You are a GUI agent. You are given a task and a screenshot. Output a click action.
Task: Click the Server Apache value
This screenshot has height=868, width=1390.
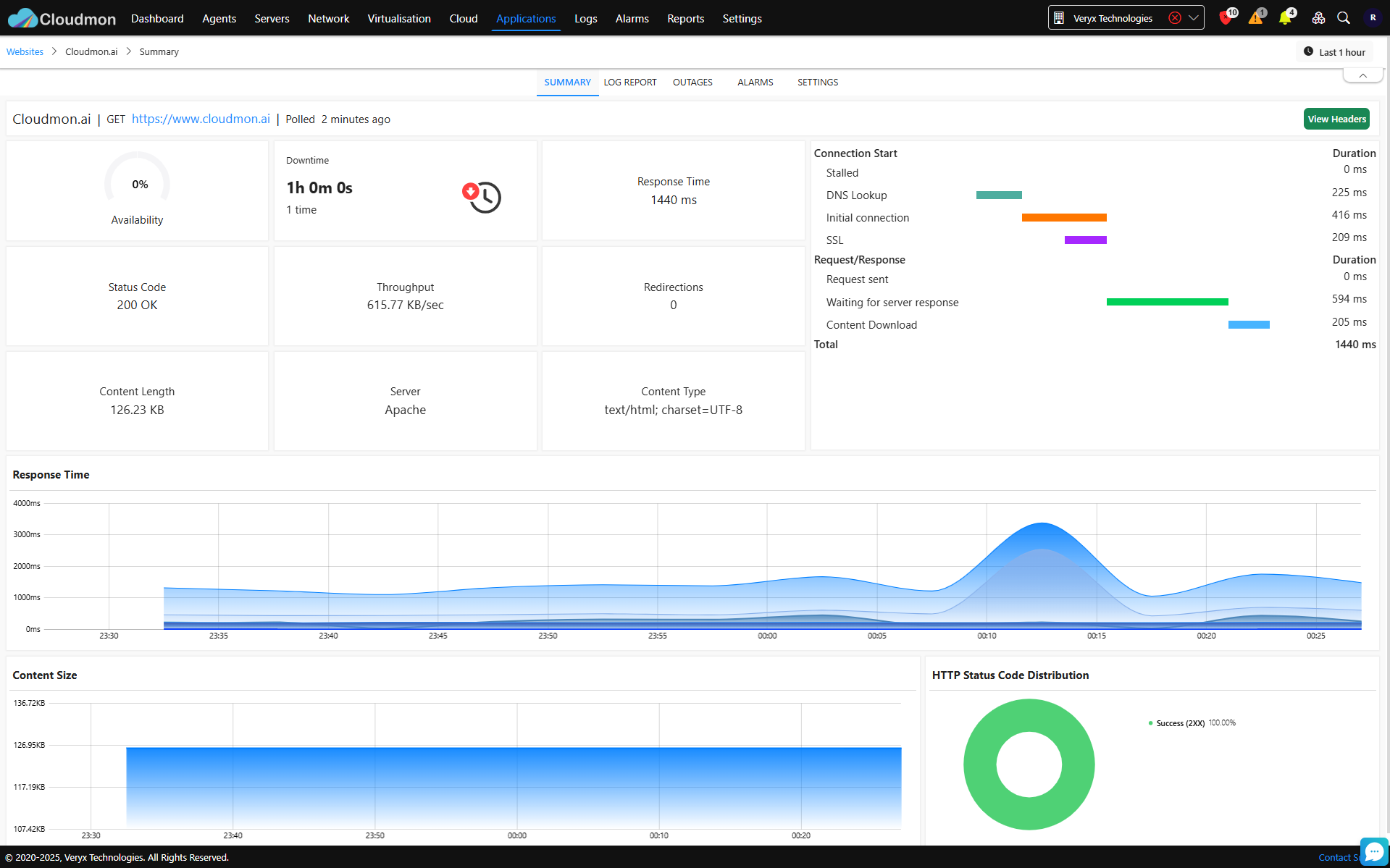click(x=405, y=410)
